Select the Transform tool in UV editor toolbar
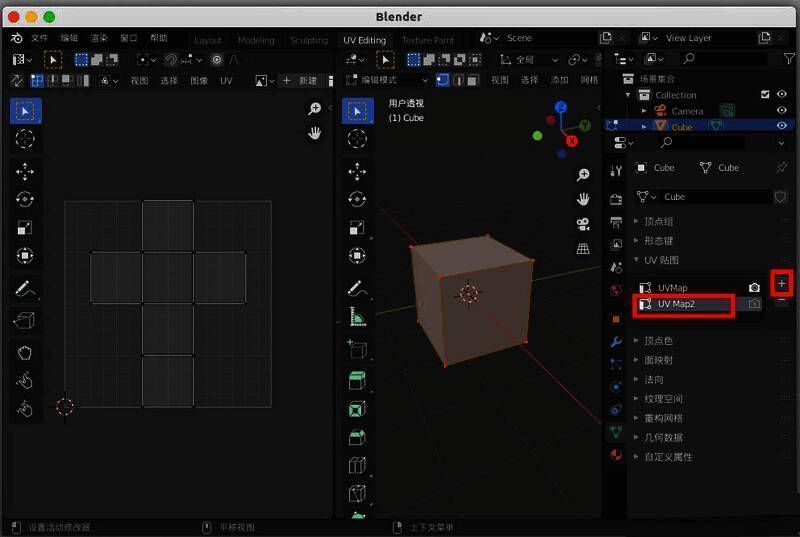 point(25,255)
